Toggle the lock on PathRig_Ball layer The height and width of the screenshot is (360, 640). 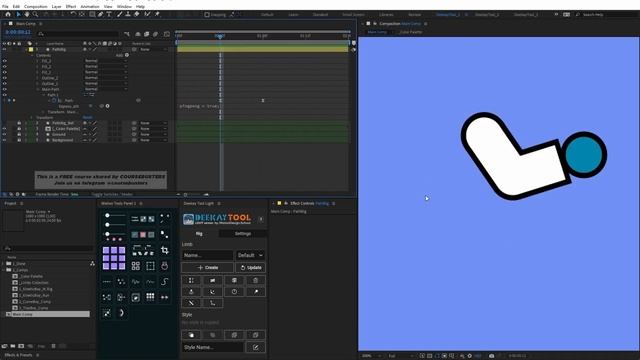(19, 123)
